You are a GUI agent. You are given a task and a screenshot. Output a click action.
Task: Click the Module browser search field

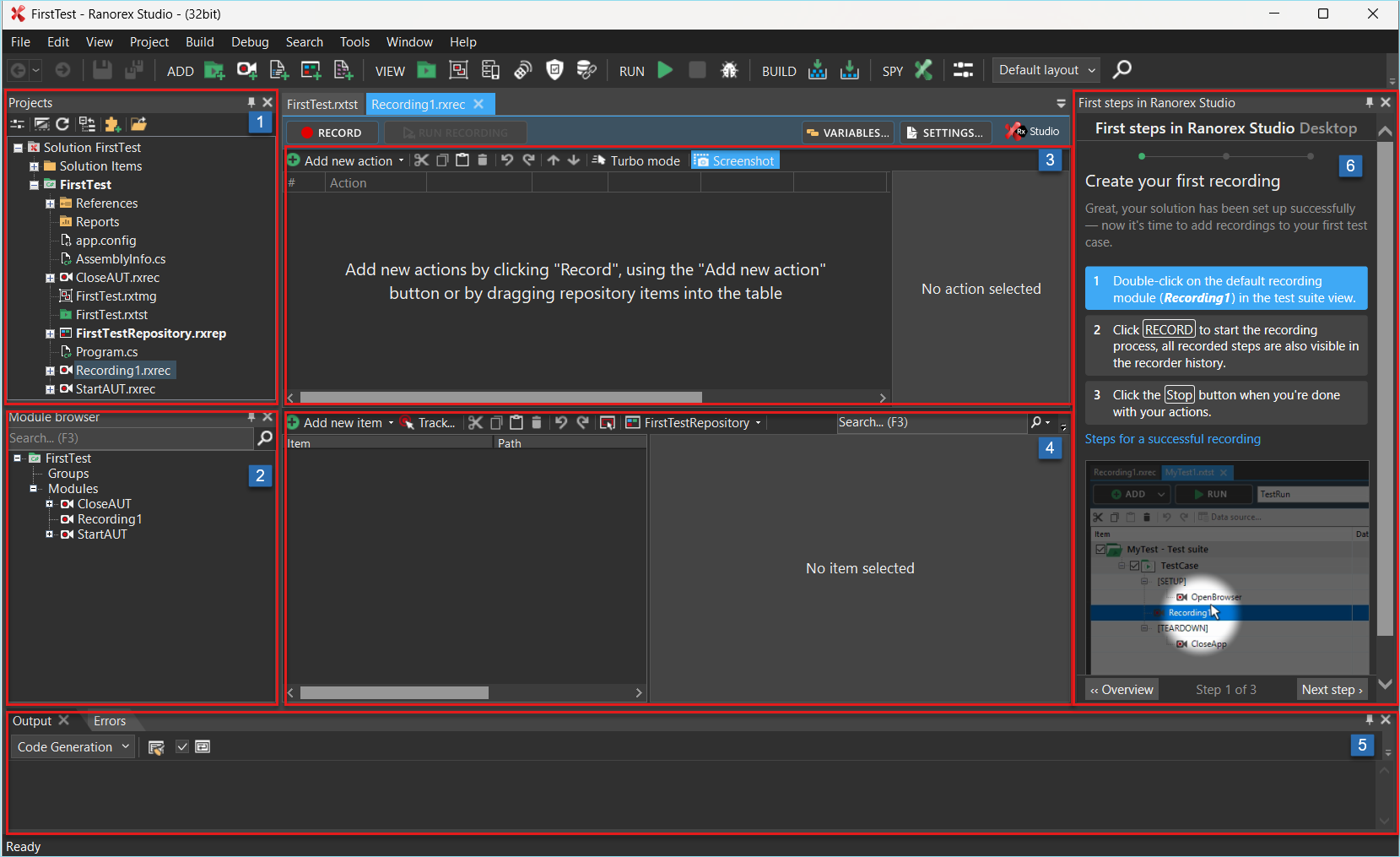tap(130, 438)
